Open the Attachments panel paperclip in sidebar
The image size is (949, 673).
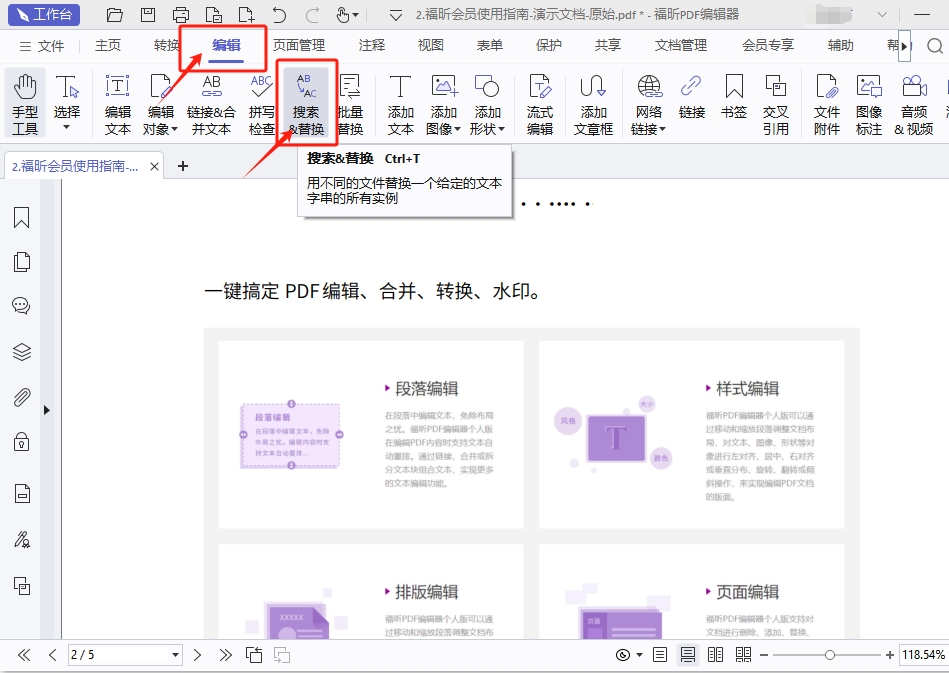pyautogui.click(x=21, y=398)
